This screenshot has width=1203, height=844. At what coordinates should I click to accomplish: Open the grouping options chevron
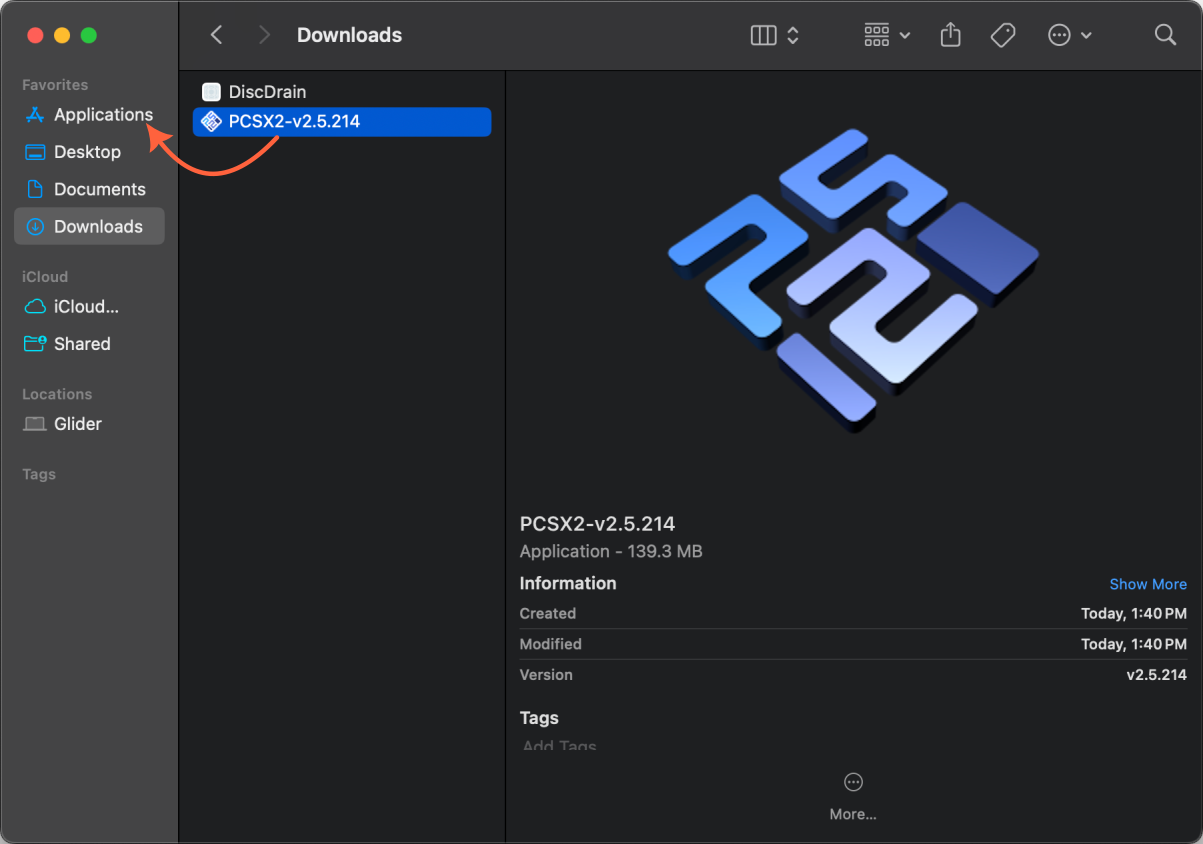906,35
